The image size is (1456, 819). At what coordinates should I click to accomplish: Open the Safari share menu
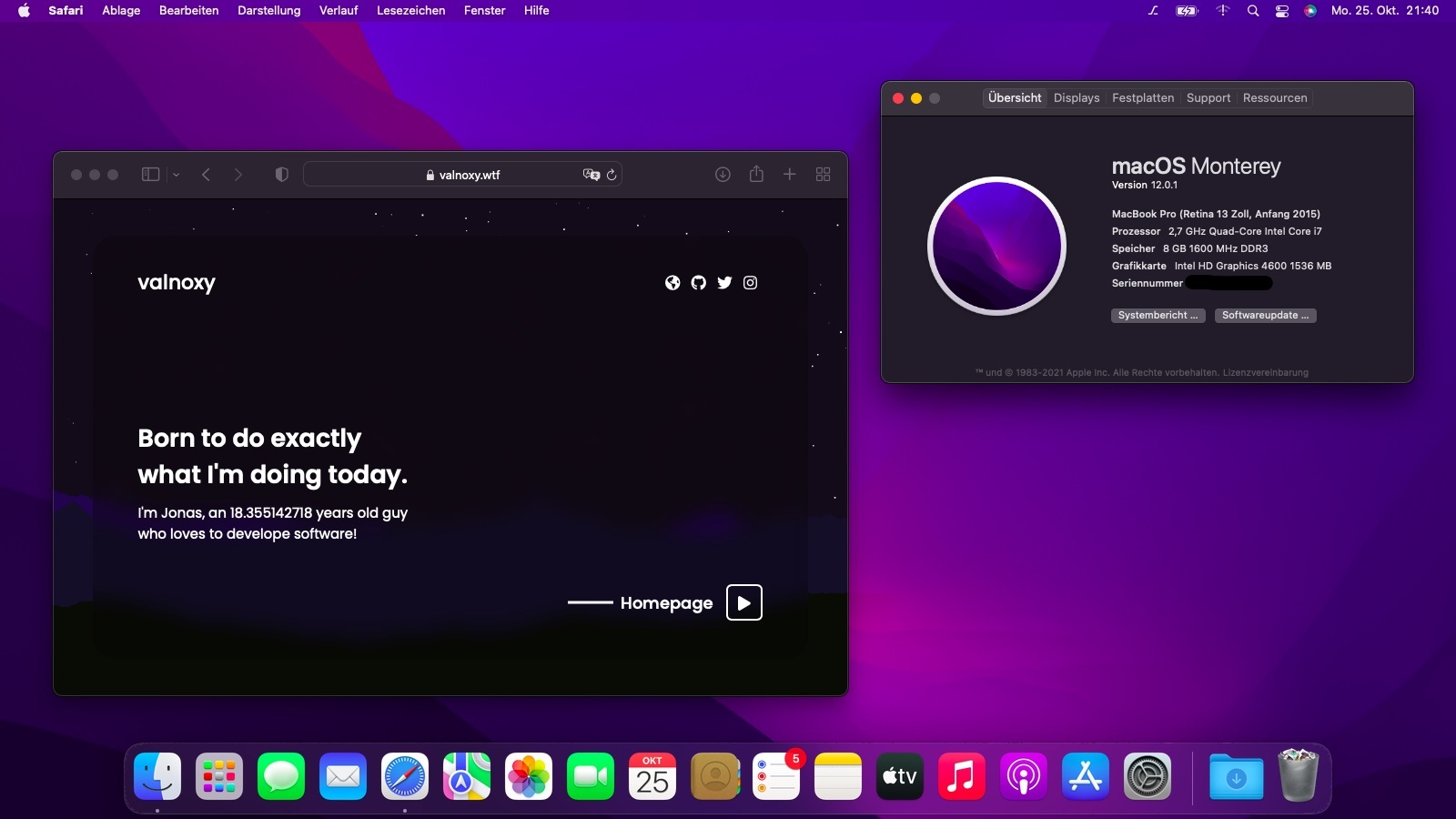coord(756,174)
